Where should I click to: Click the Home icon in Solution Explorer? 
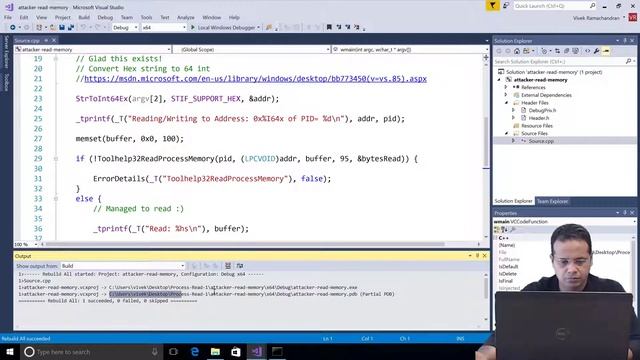(517, 51)
